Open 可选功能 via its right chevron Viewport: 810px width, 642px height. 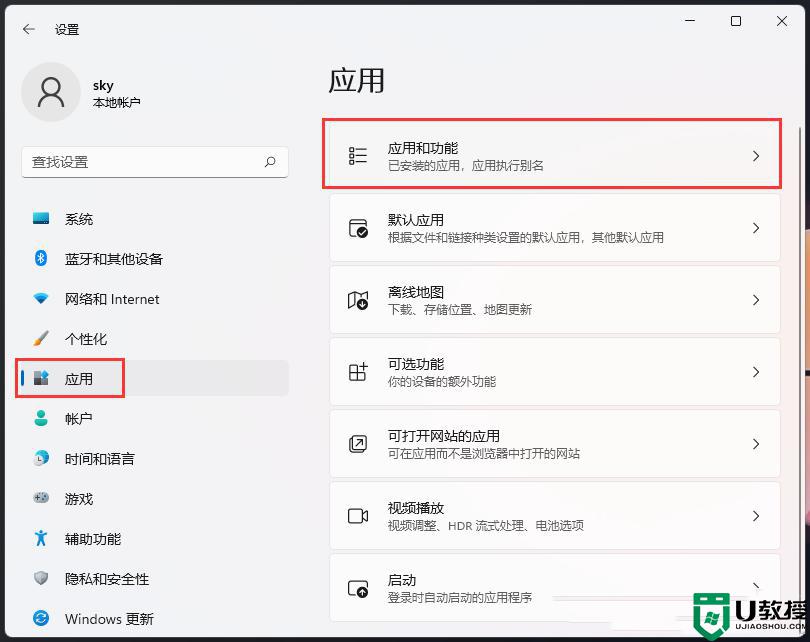tap(756, 372)
